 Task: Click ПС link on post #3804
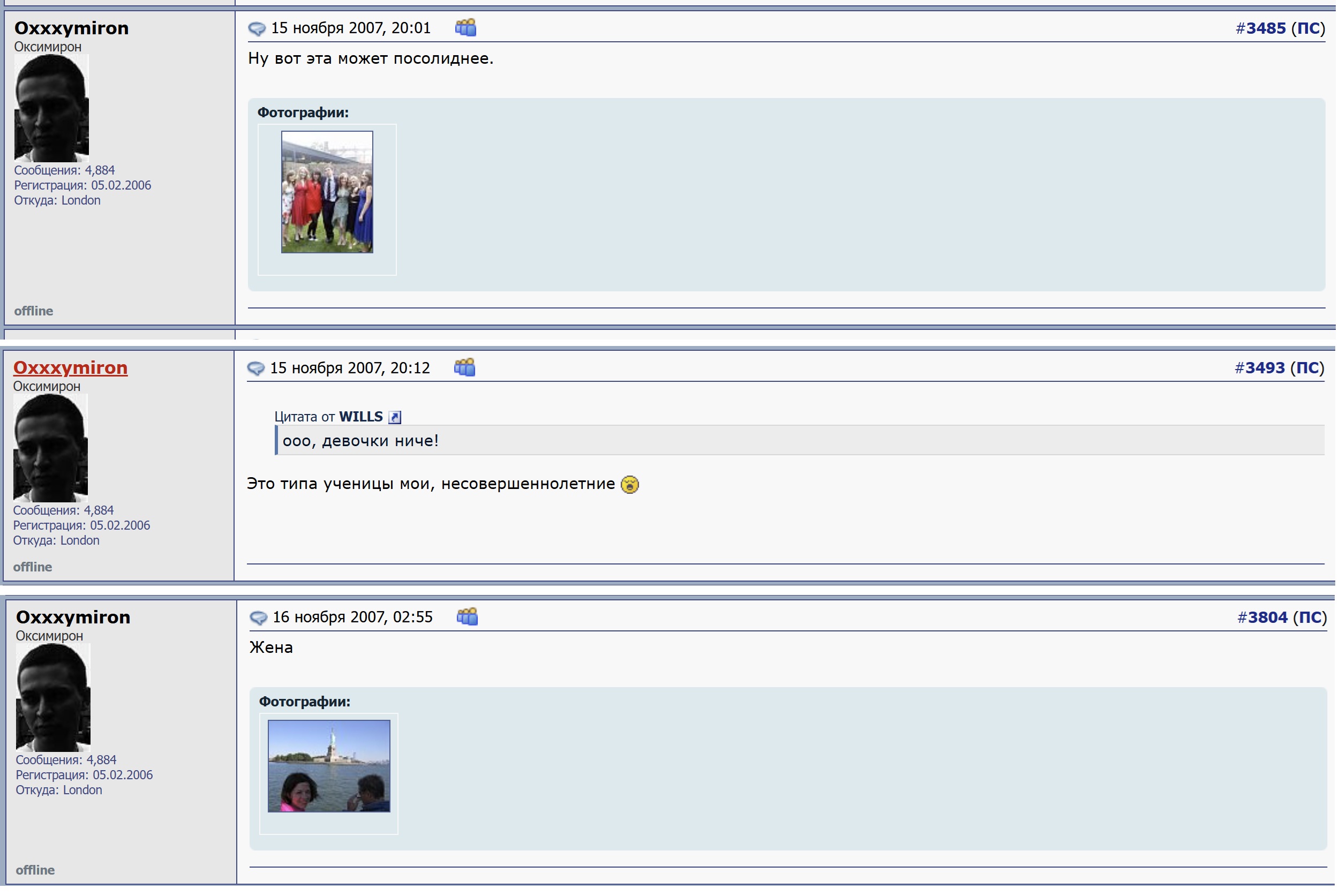1310,617
